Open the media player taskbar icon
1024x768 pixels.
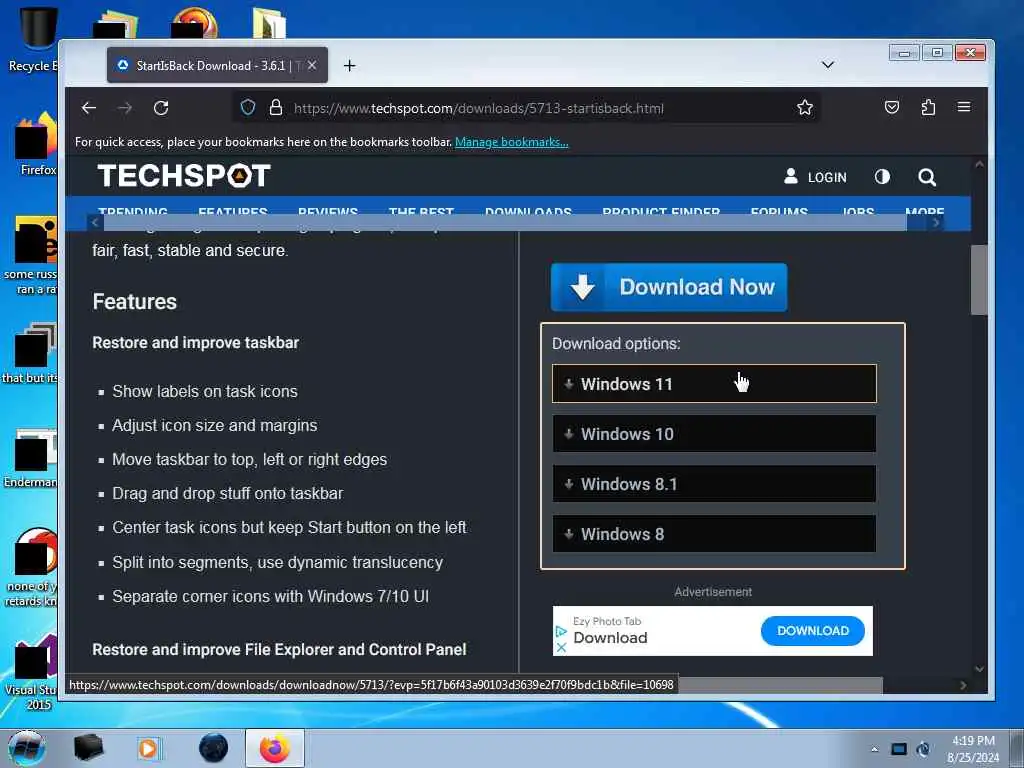coord(148,748)
